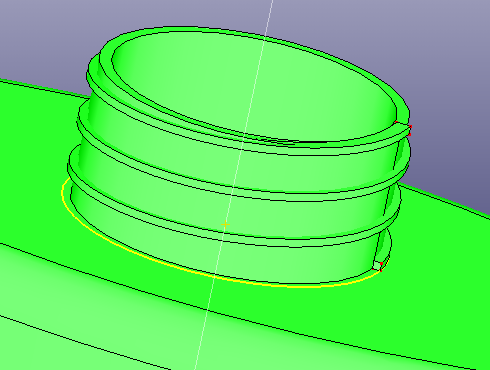Pick the rounded fillet face at bottom left

[x=83, y=317]
